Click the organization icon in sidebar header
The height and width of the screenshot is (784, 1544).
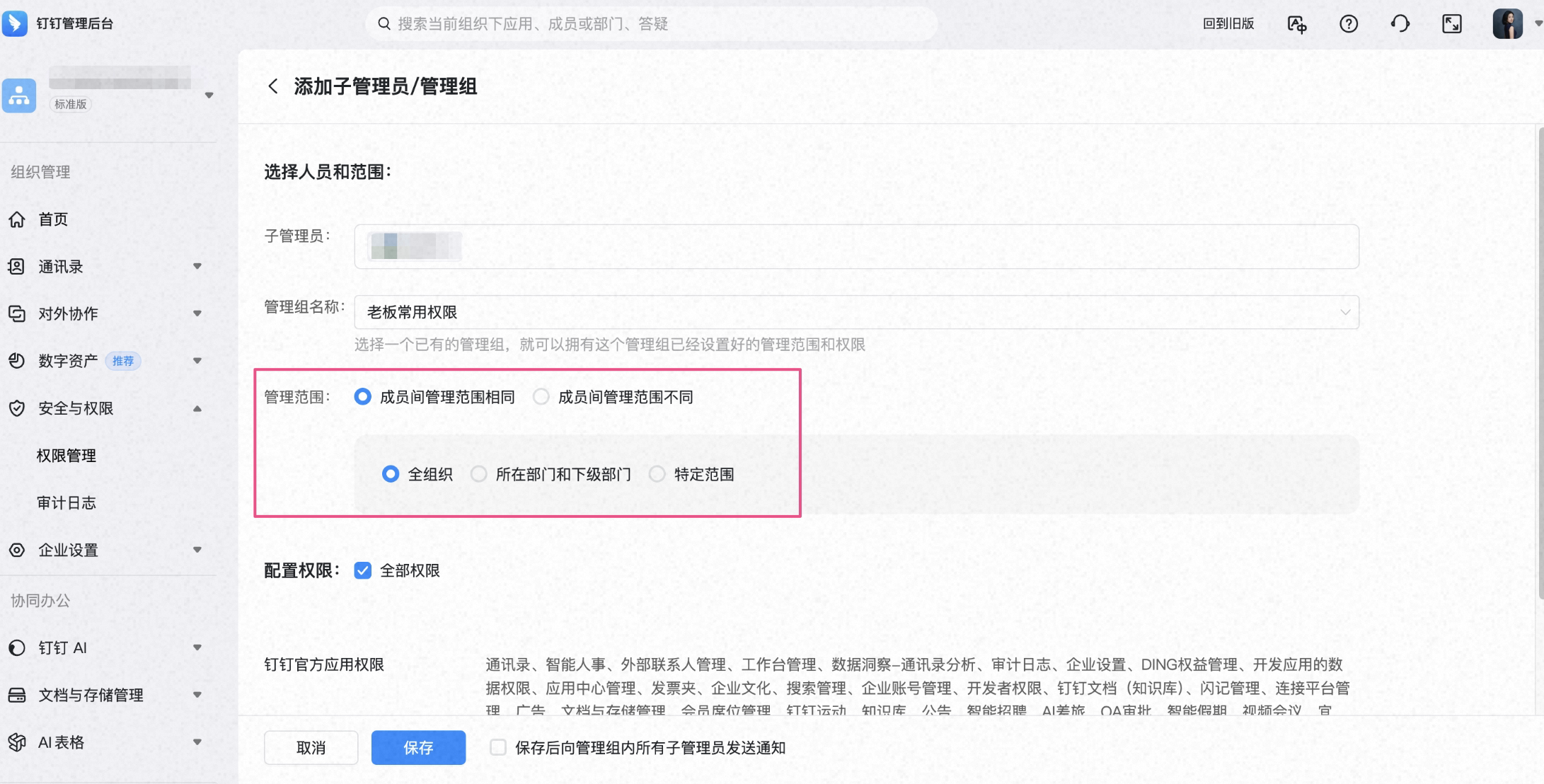tap(19, 95)
